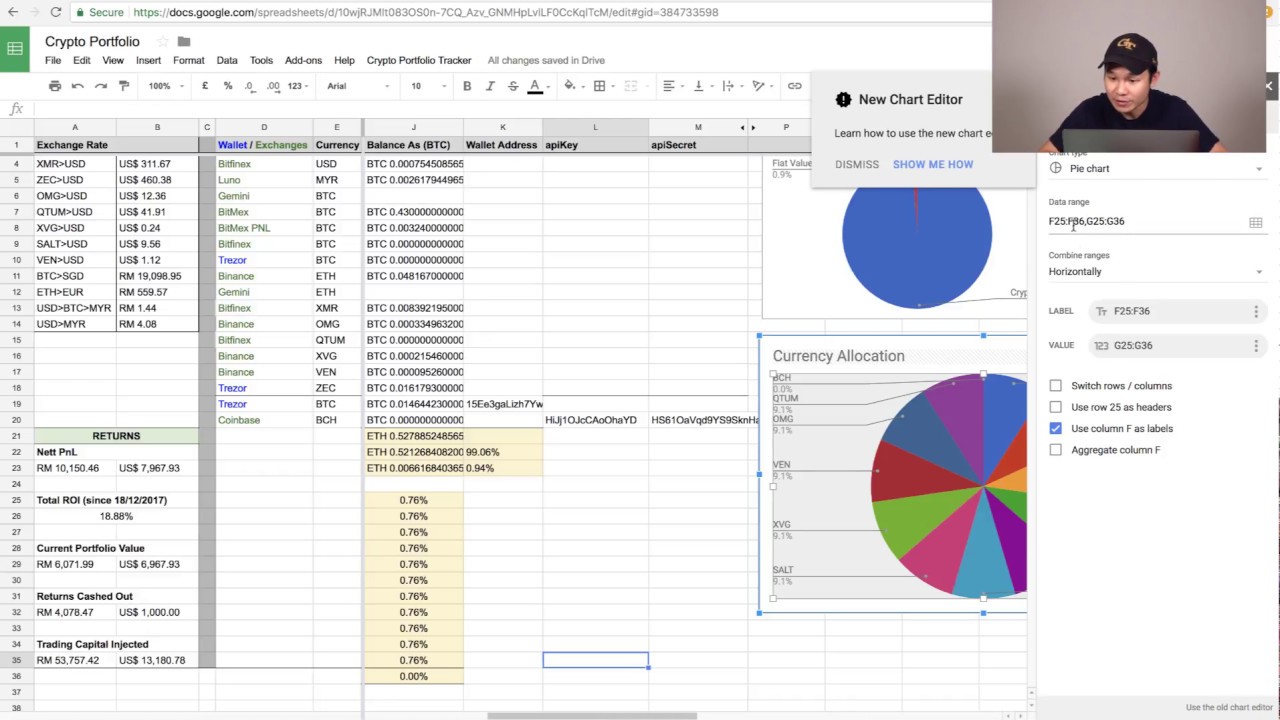Open the Add-ons menu
The height and width of the screenshot is (720, 1280).
point(303,60)
